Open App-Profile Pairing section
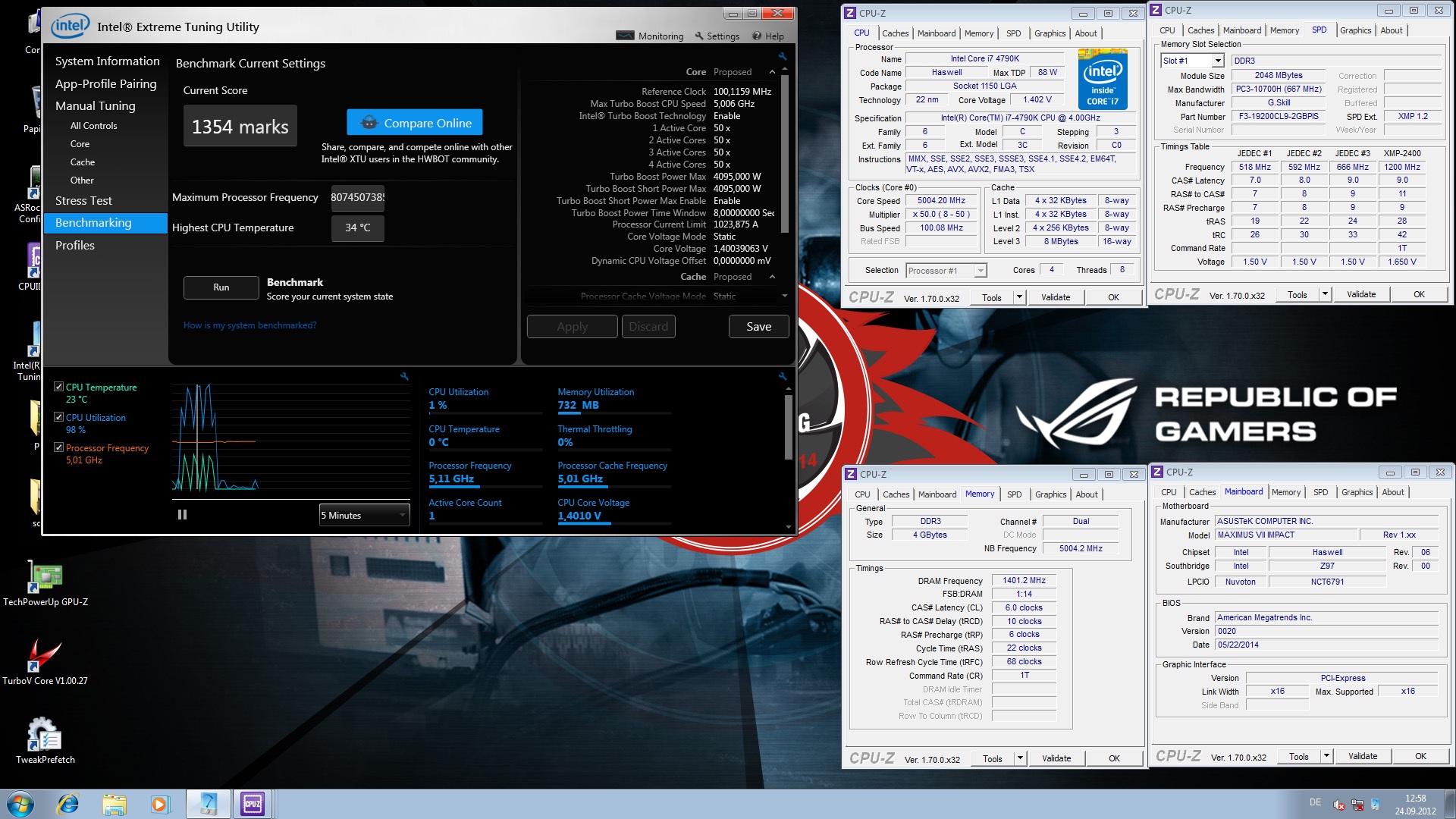 pos(105,83)
